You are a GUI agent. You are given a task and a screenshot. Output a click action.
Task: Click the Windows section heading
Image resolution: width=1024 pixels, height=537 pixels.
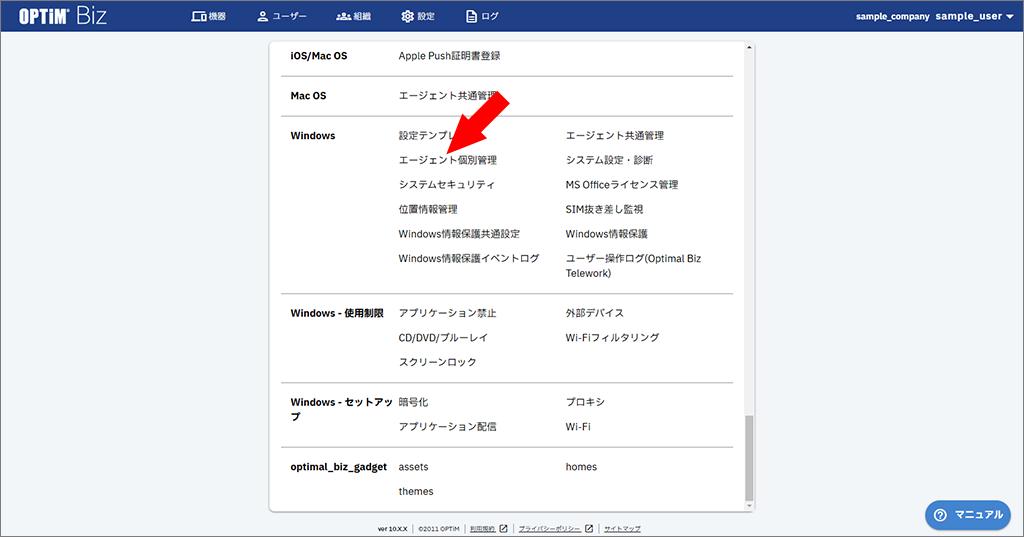coord(313,136)
